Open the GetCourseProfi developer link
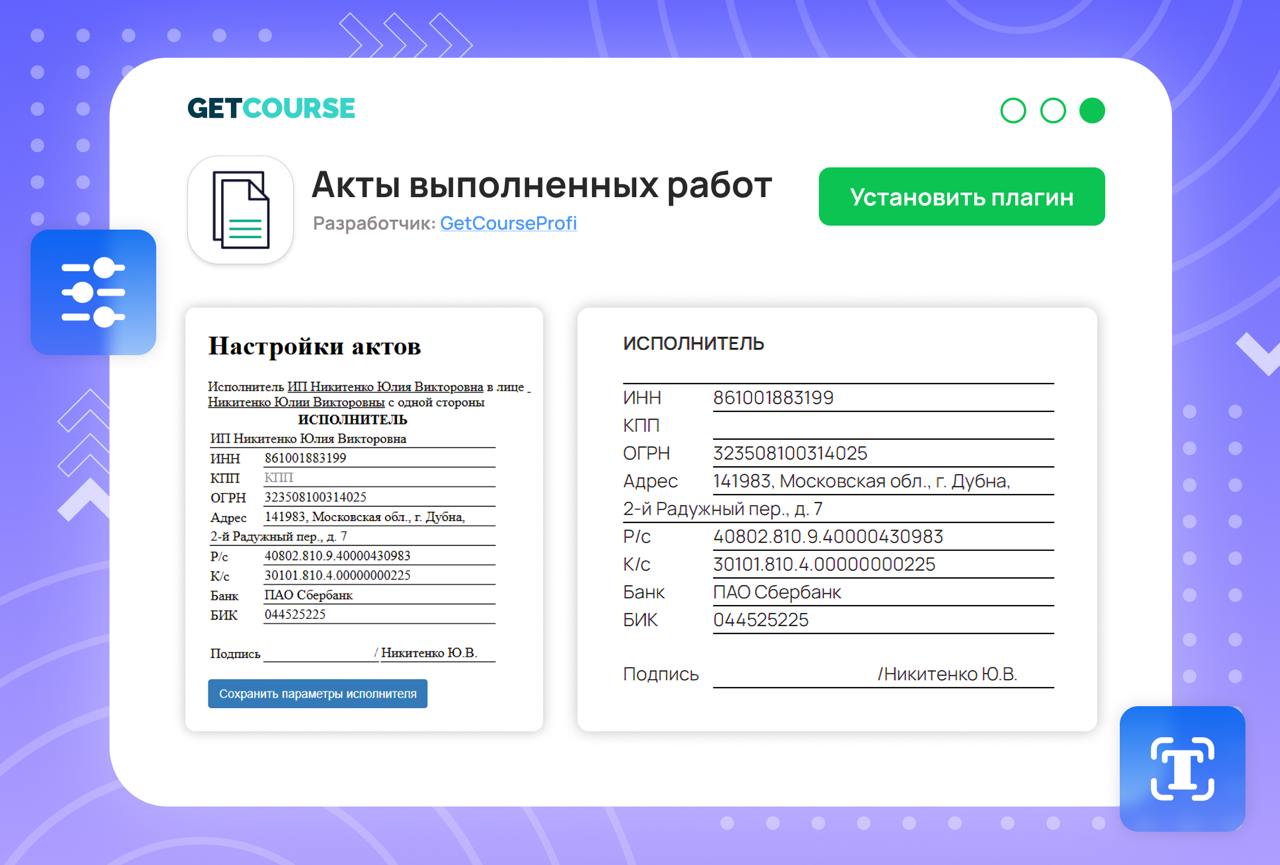The height and width of the screenshot is (865, 1280). (x=508, y=223)
